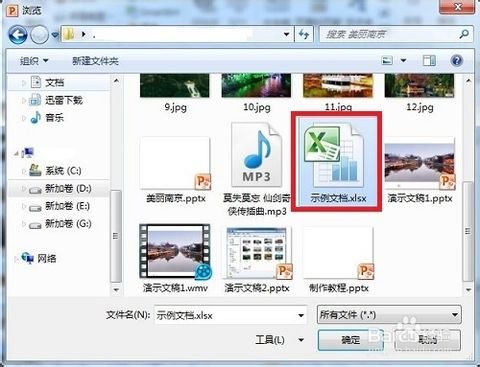The width and height of the screenshot is (480, 367).
Task: Select the 10.jpg image thumbnail
Action: (256, 86)
